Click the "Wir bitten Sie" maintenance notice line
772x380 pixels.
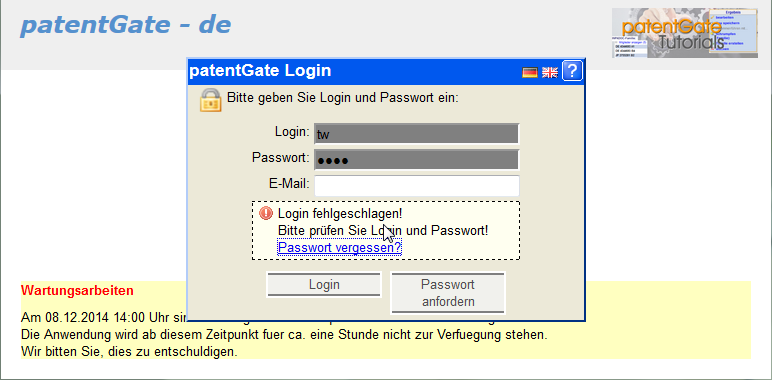point(129,352)
